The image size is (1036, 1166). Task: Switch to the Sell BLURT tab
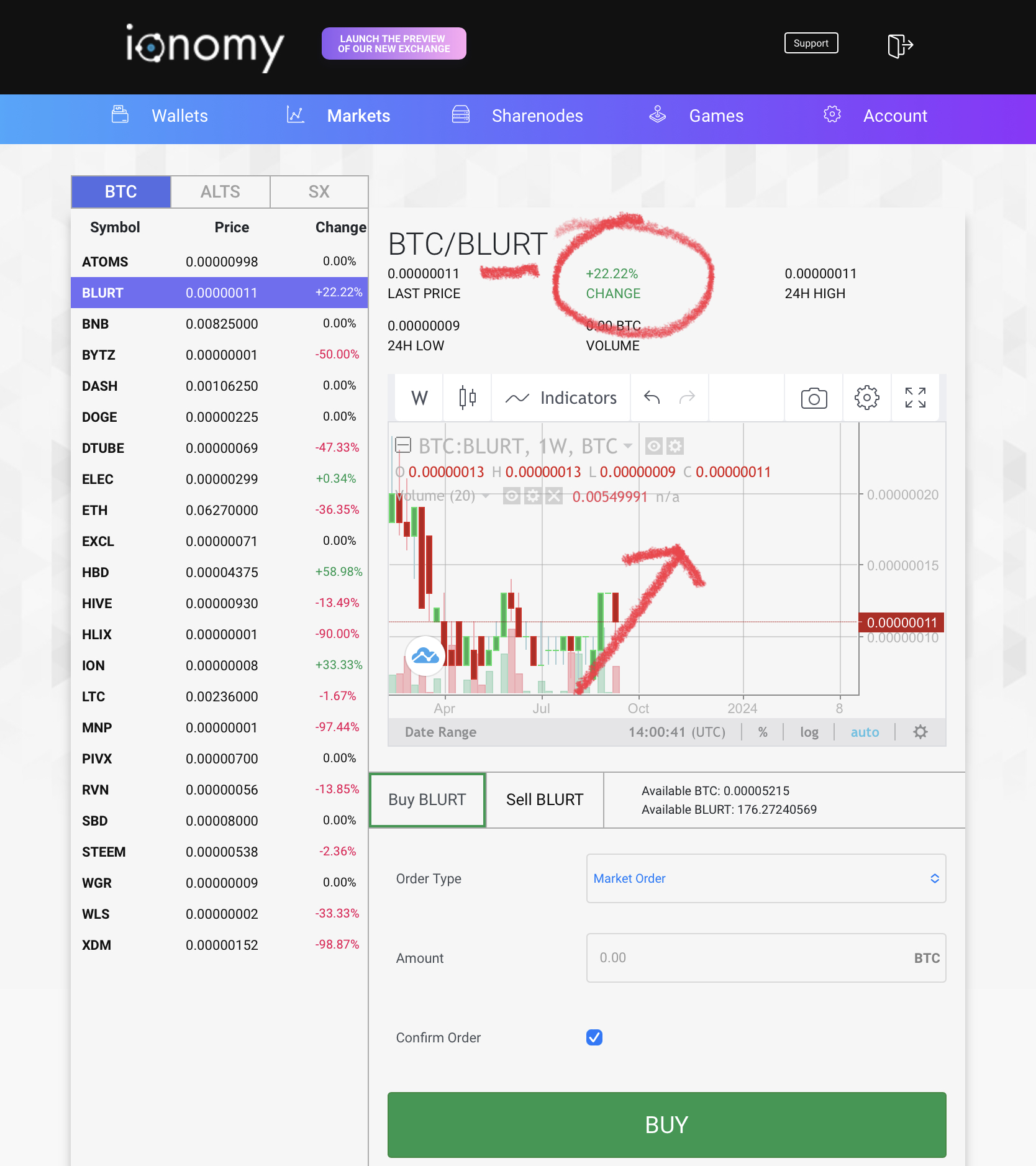[x=545, y=800]
